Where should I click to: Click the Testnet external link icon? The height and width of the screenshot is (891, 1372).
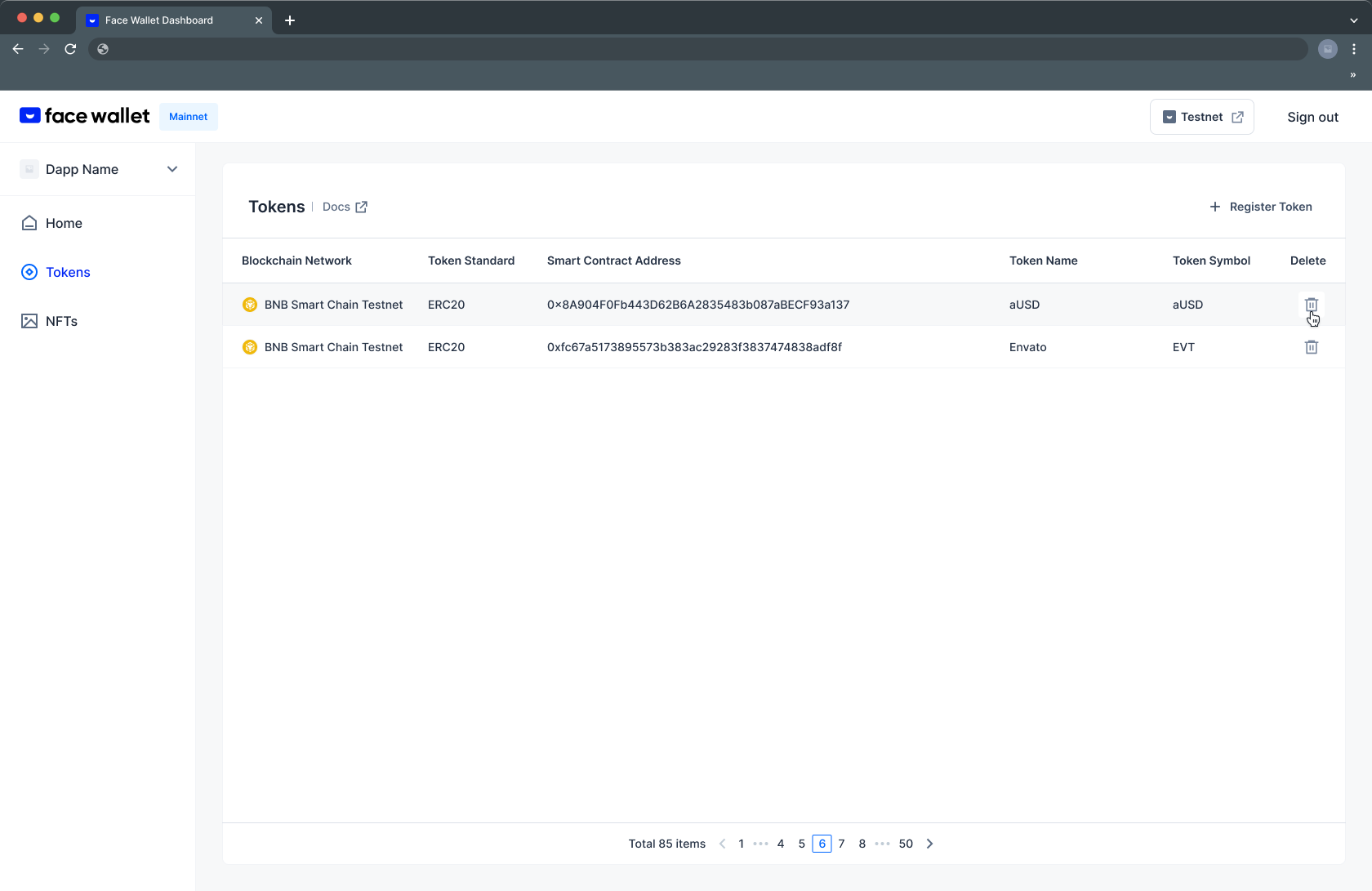(1237, 117)
